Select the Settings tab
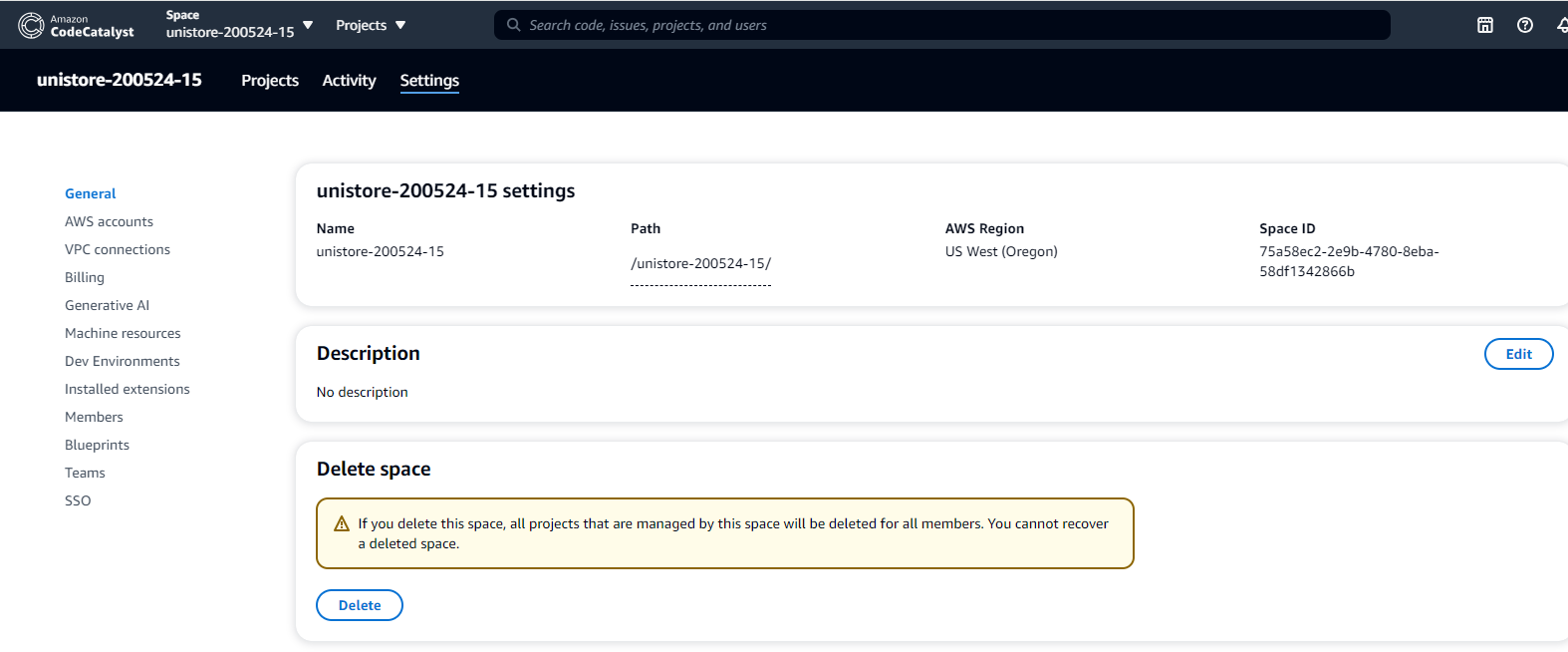 [x=429, y=81]
